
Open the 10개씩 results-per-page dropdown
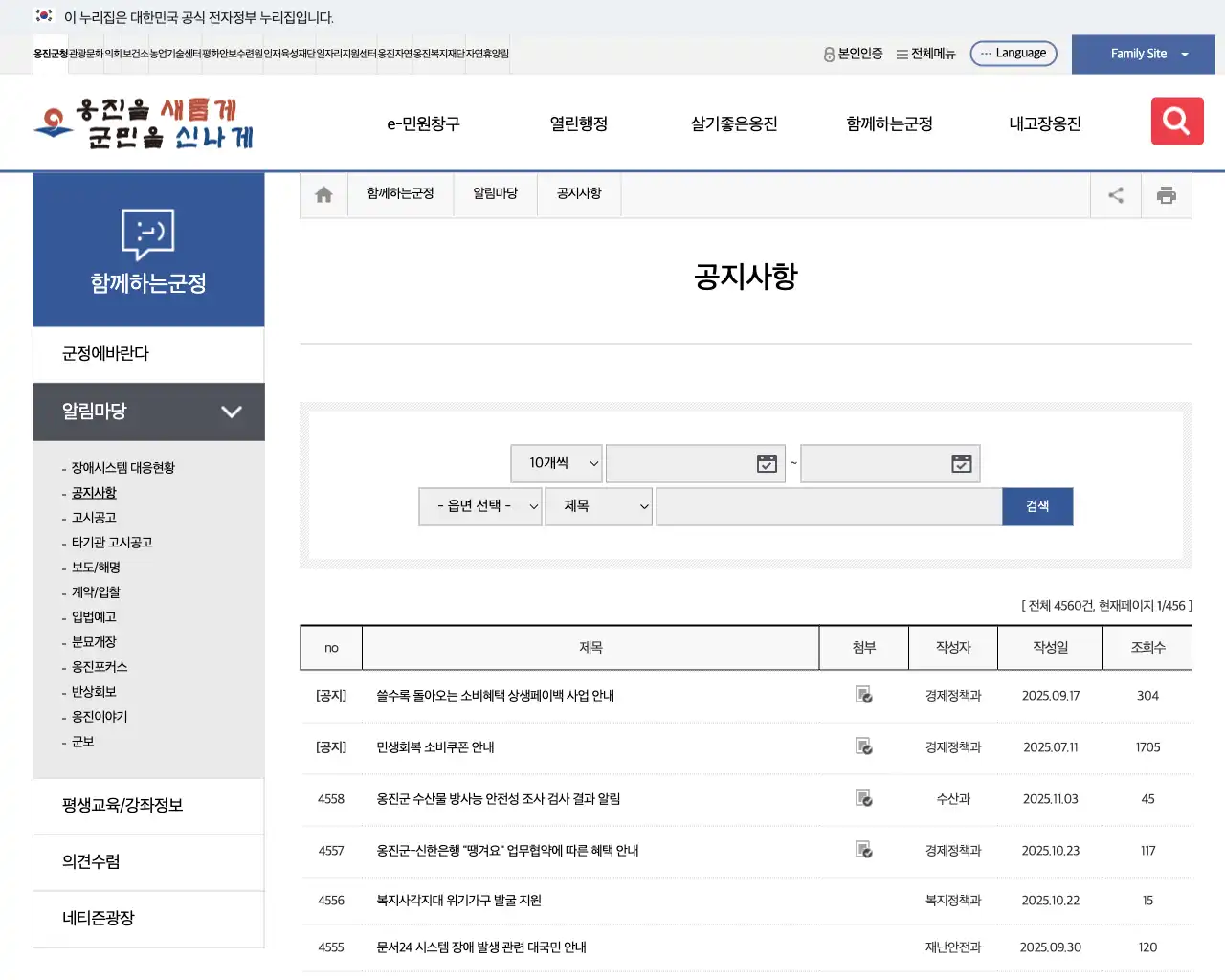556,463
